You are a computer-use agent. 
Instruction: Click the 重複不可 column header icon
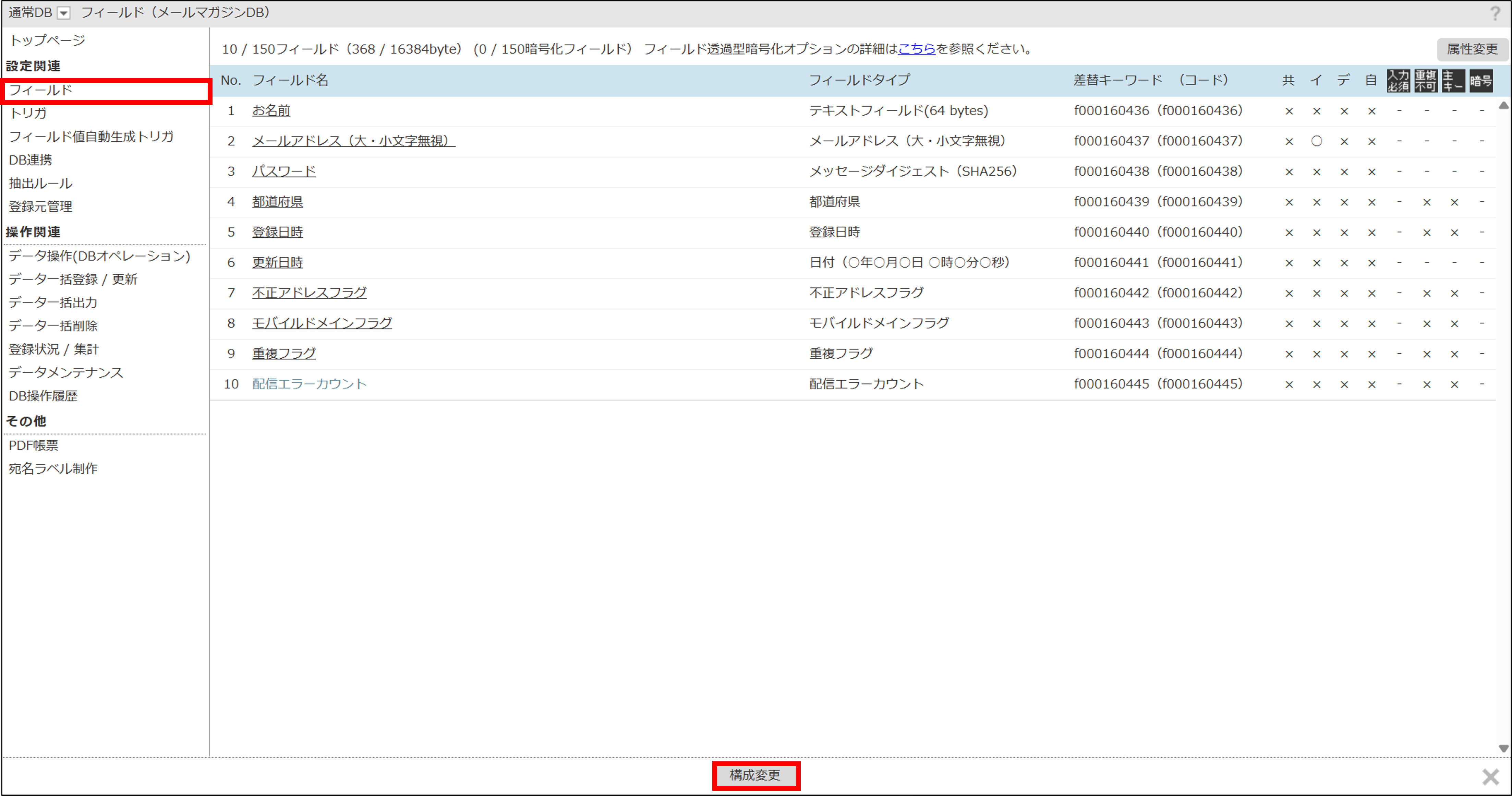pos(1426,81)
